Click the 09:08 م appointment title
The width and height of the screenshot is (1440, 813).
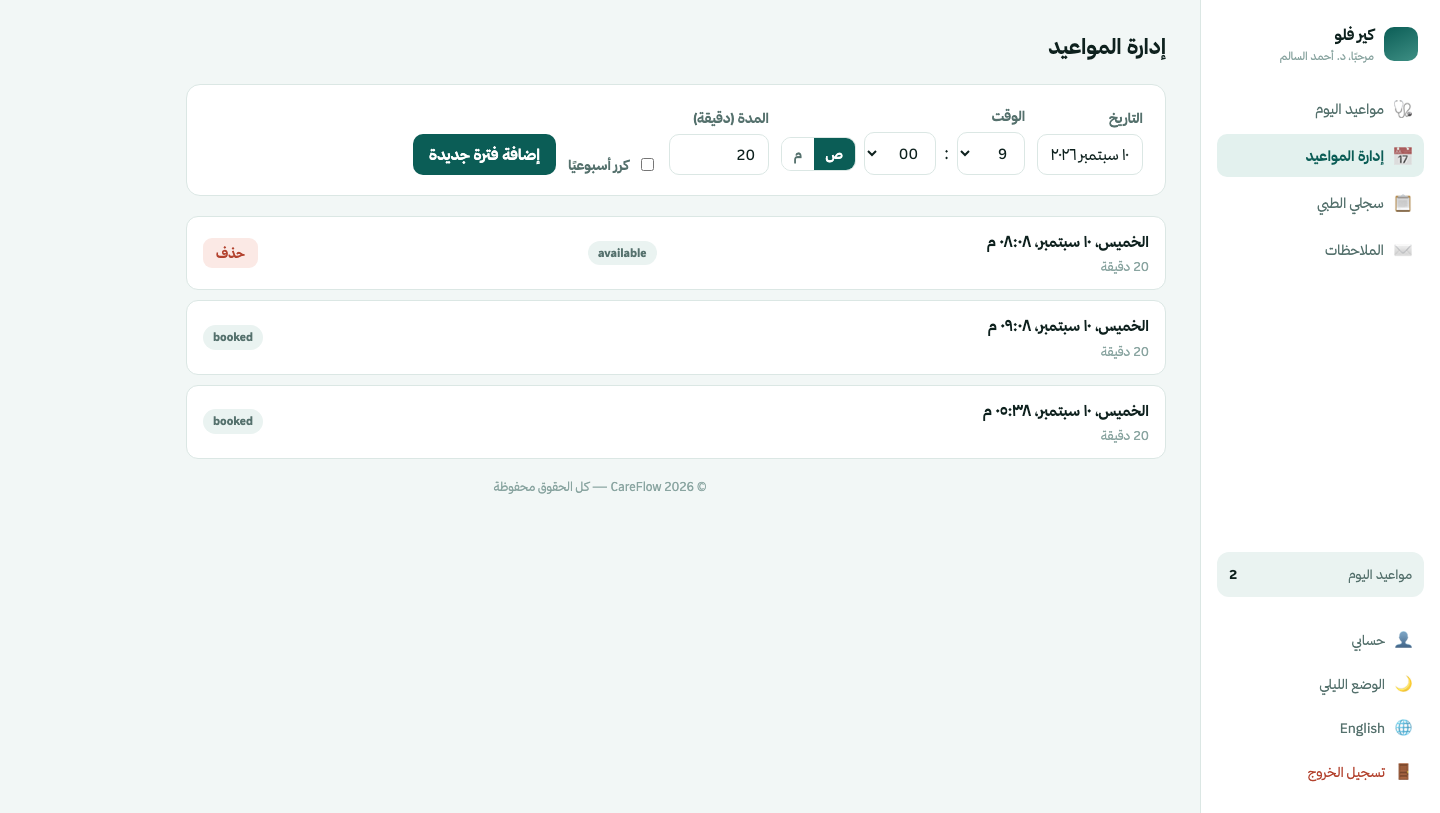coord(1068,326)
